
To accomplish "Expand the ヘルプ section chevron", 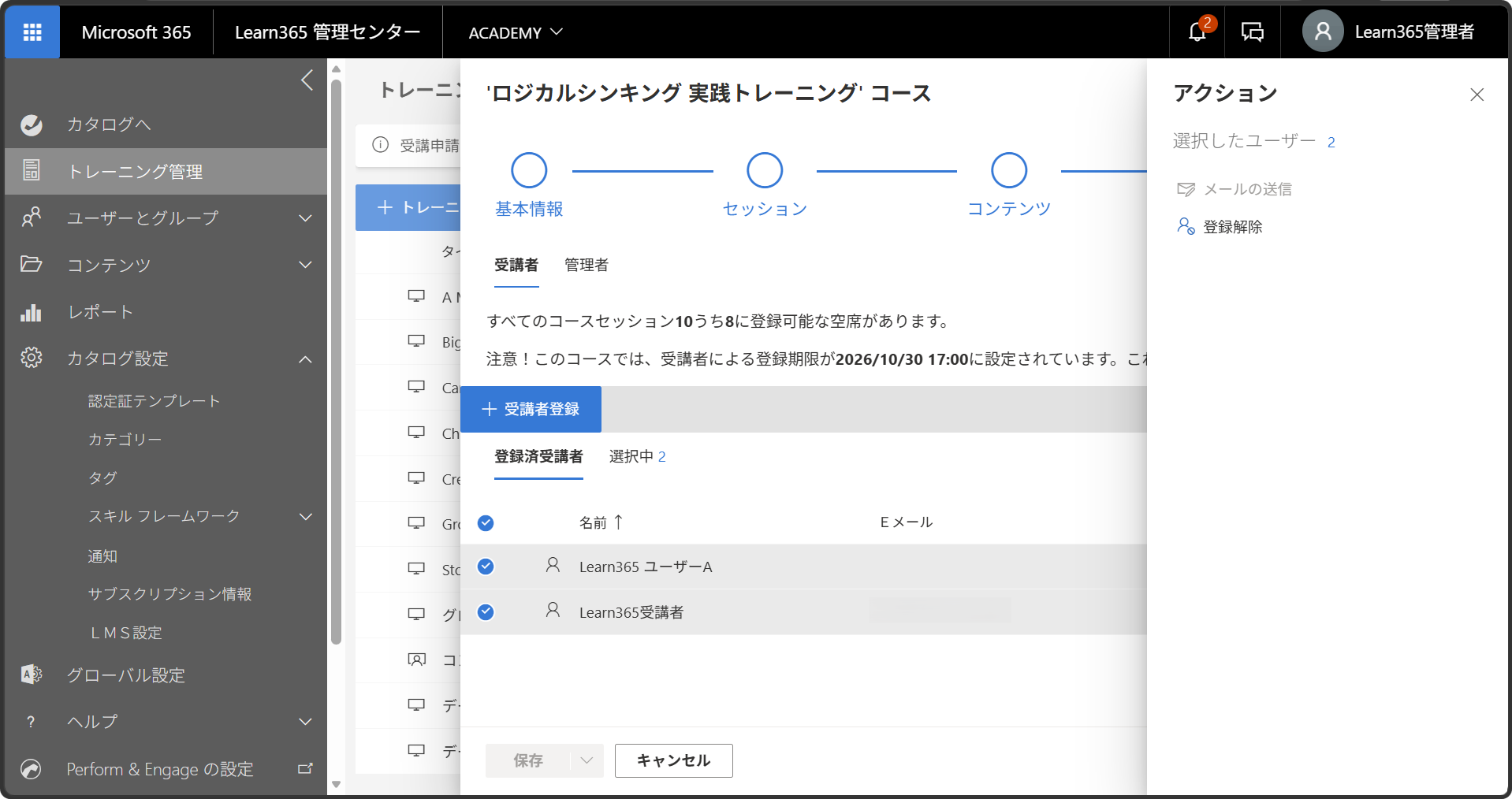I will [306, 722].
